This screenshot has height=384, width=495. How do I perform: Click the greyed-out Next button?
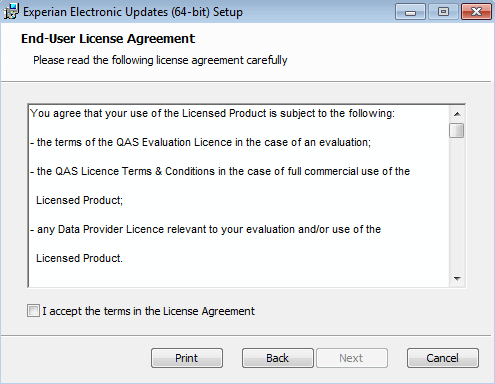click(x=352, y=358)
